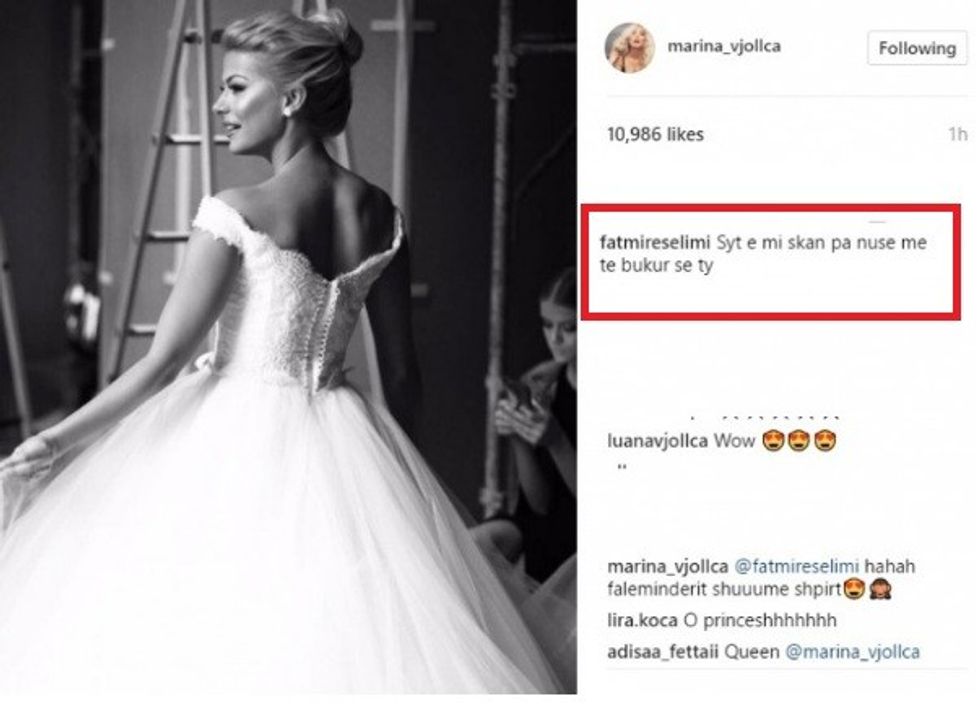The width and height of the screenshot is (980, 709).
Task: Open marina_vjollca profile avatar
Action: pos(630,49)
